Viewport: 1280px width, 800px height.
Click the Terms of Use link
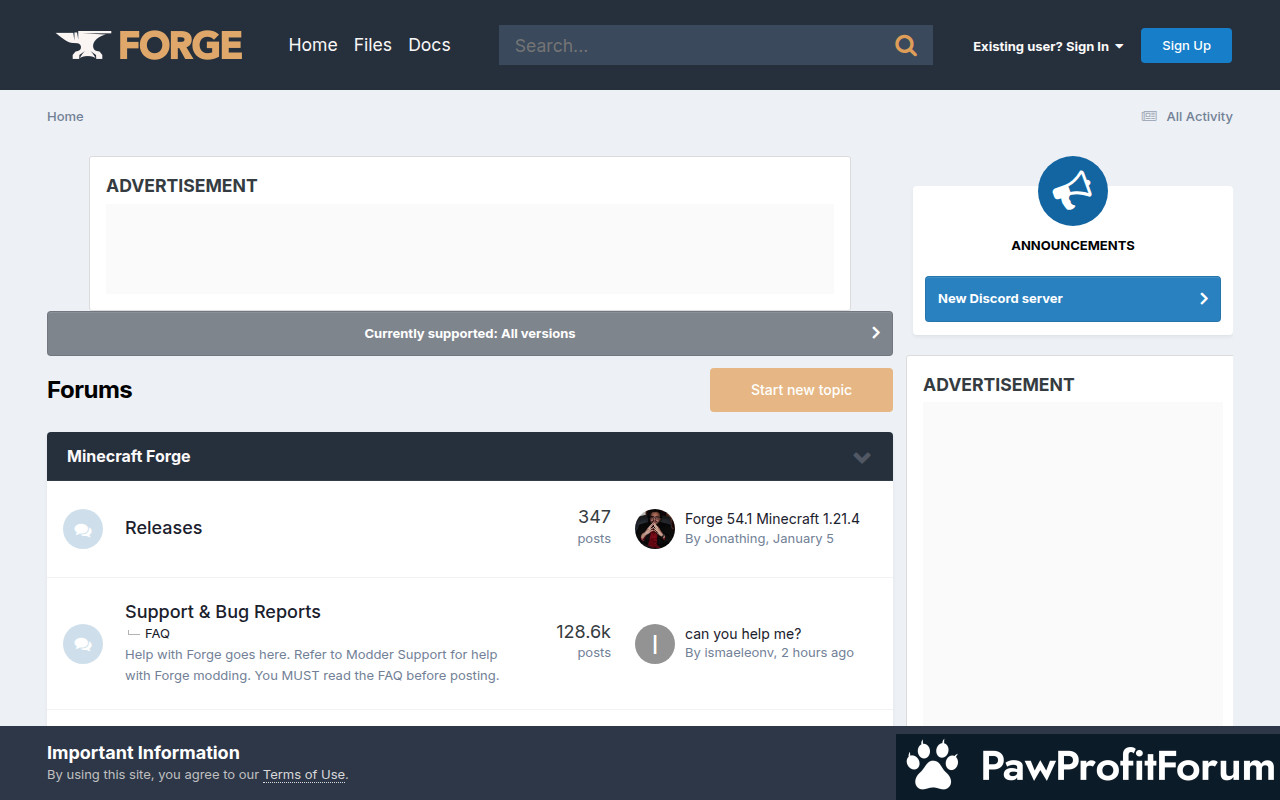click(304, 774)
